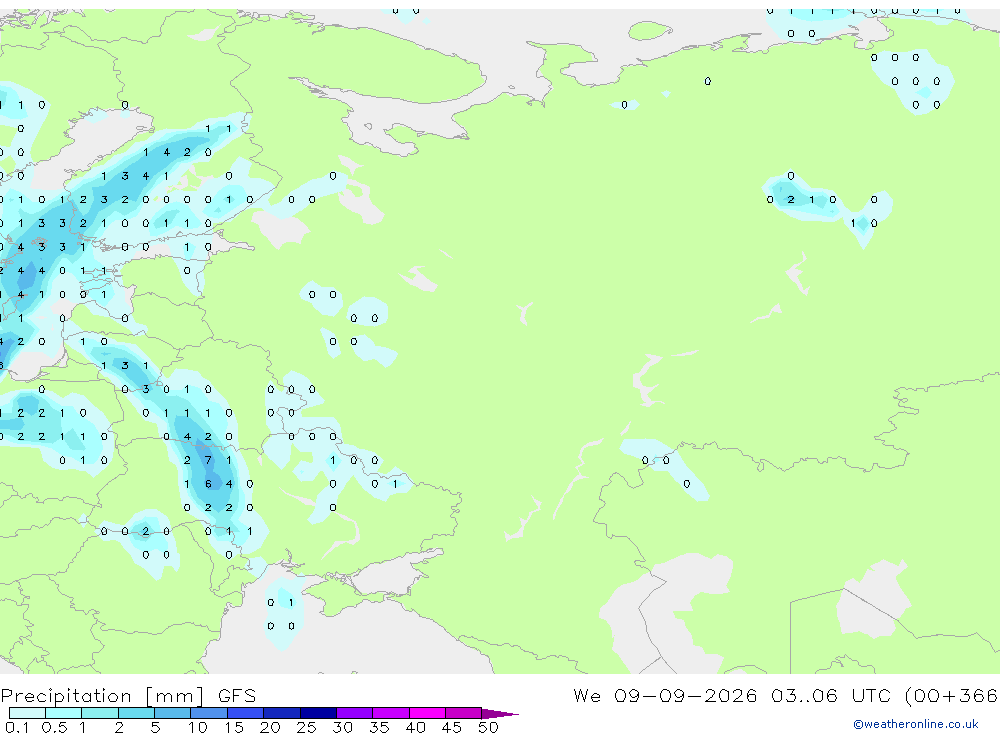1000x733 pixels.
Task: Click the "GFS" model label
Action: (x=237, y=695)
